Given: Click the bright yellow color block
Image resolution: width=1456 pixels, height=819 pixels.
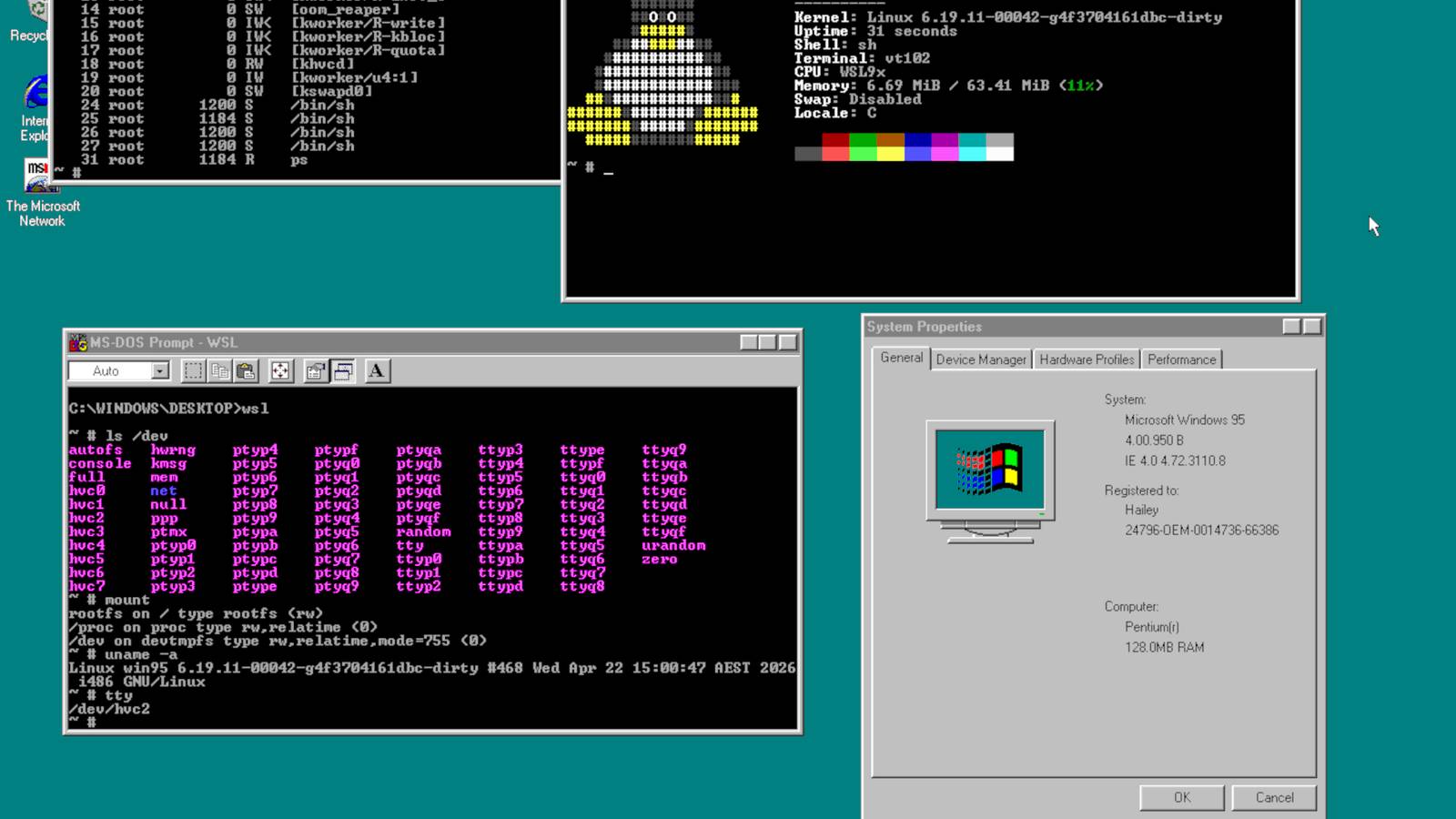Looking at the screenshot, I should pyautogui.click(x=890, y=154).
